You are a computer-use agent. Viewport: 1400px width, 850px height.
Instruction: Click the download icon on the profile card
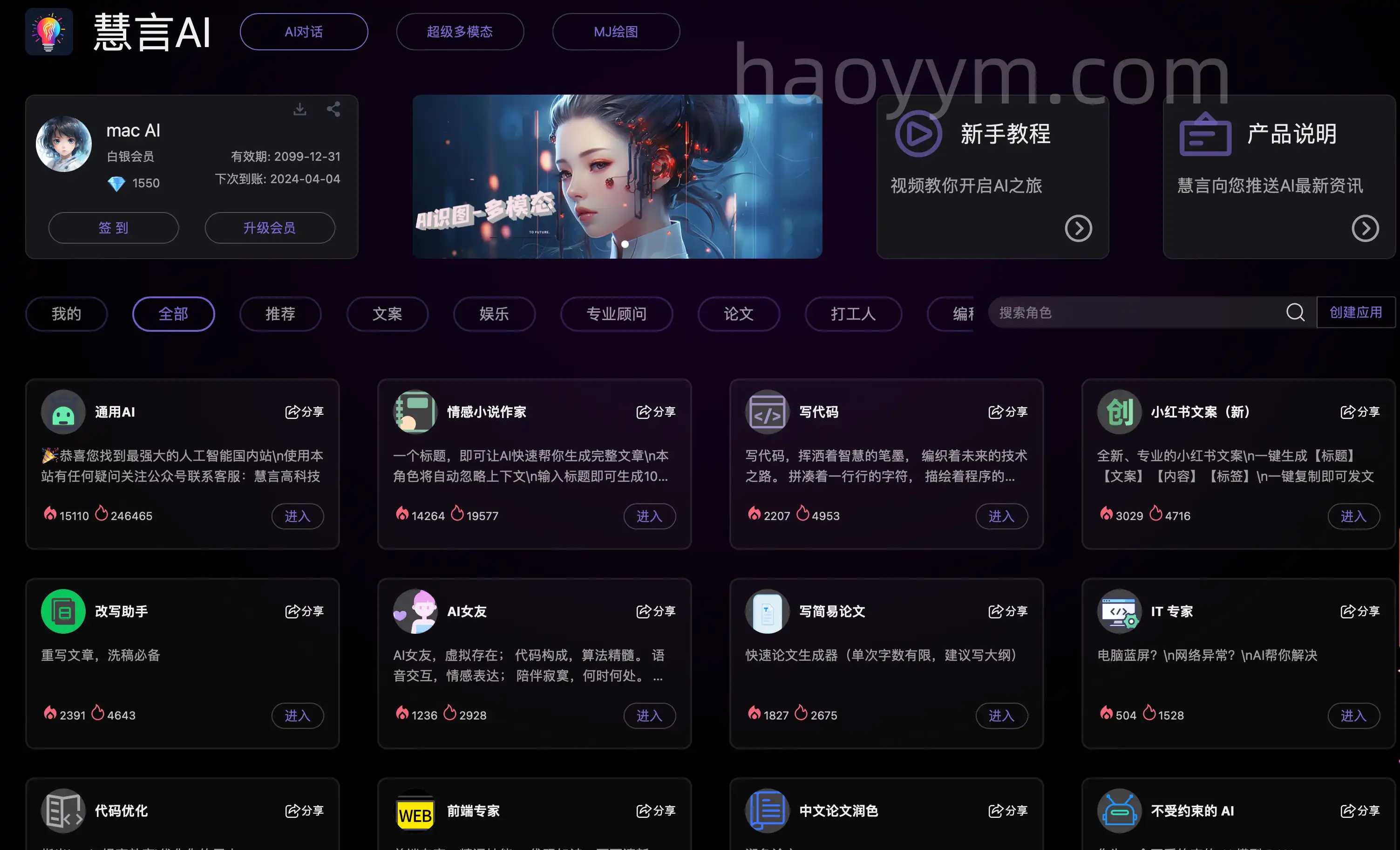(x=300, y=109)
